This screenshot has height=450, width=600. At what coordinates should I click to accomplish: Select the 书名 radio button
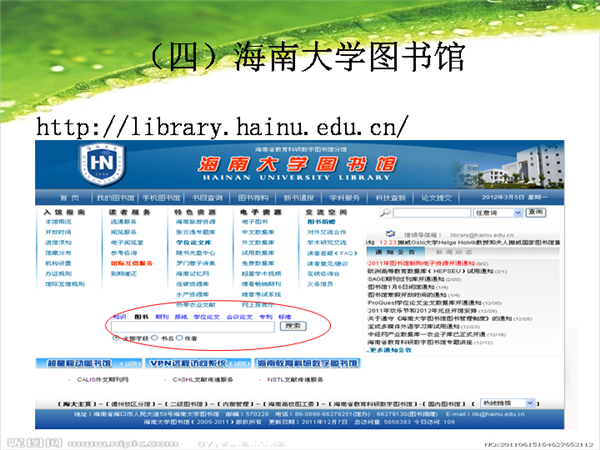click(155, 338)
